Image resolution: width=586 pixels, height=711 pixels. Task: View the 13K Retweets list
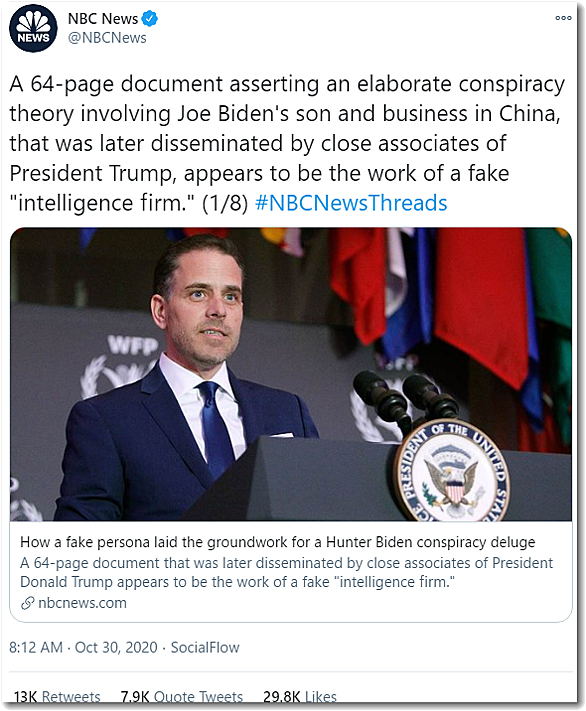[x=57, y=696]
